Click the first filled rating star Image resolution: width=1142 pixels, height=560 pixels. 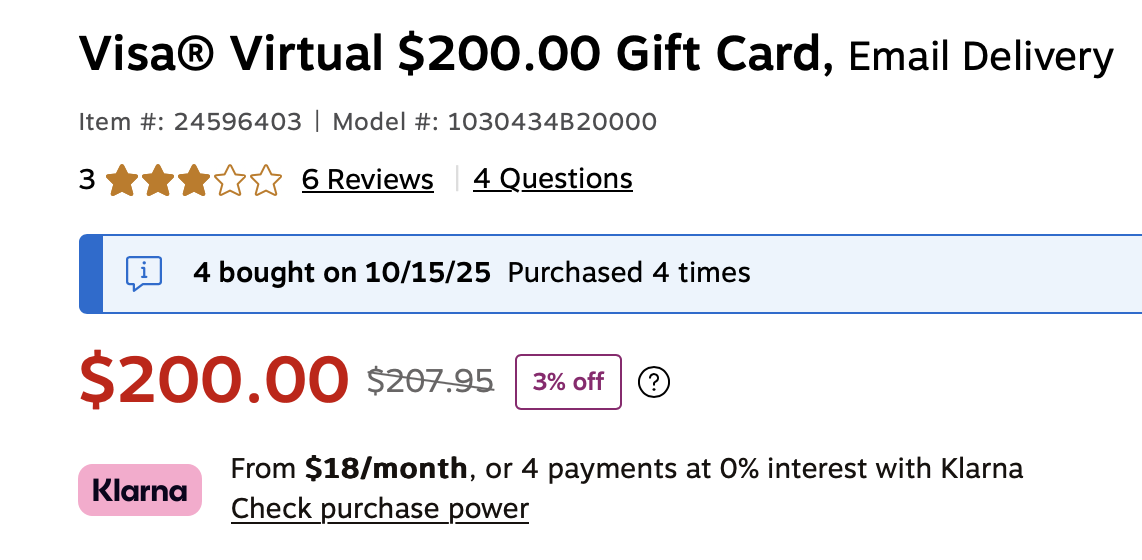tap(121, 180)
